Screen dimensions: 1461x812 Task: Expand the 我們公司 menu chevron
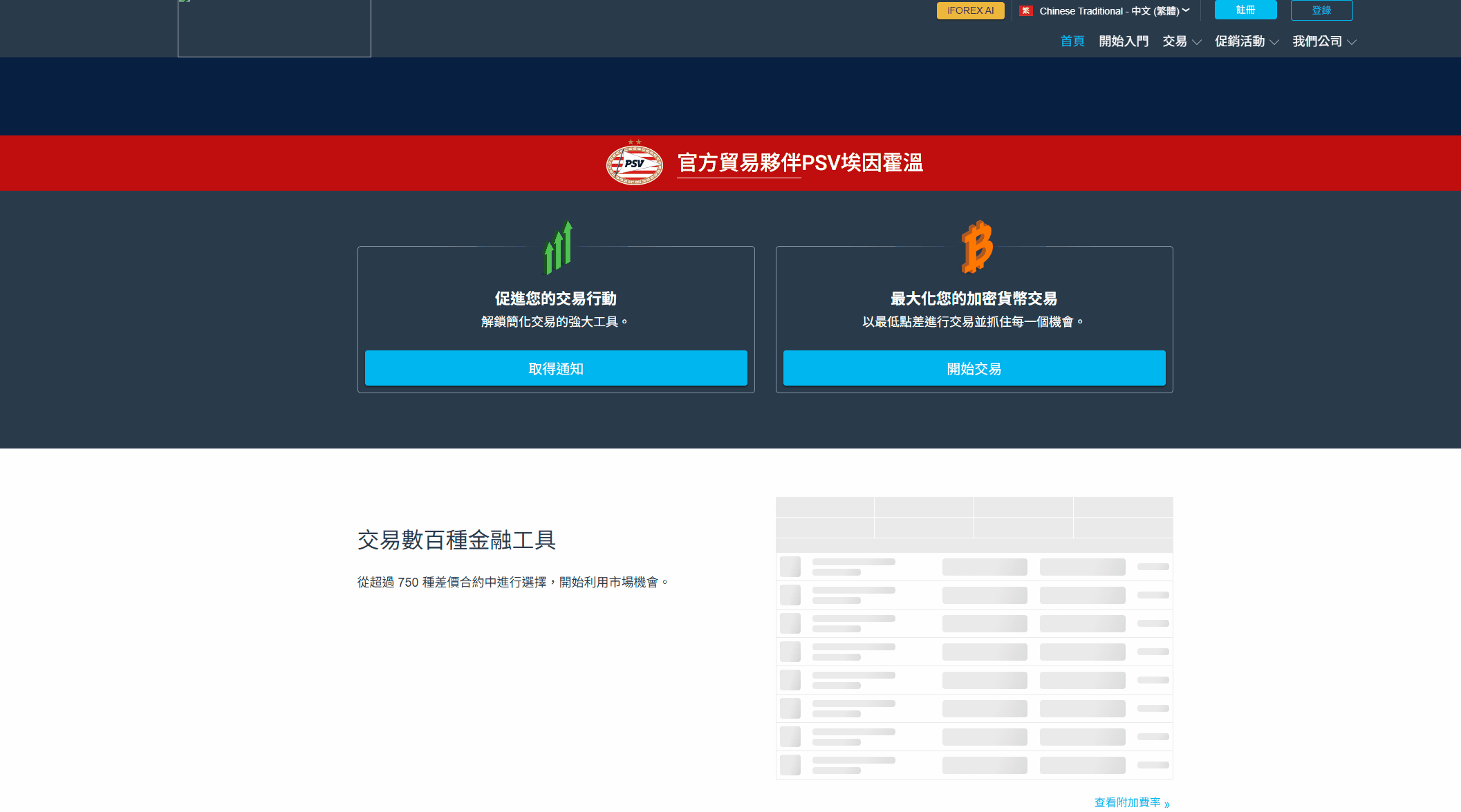pos(1352,42)
